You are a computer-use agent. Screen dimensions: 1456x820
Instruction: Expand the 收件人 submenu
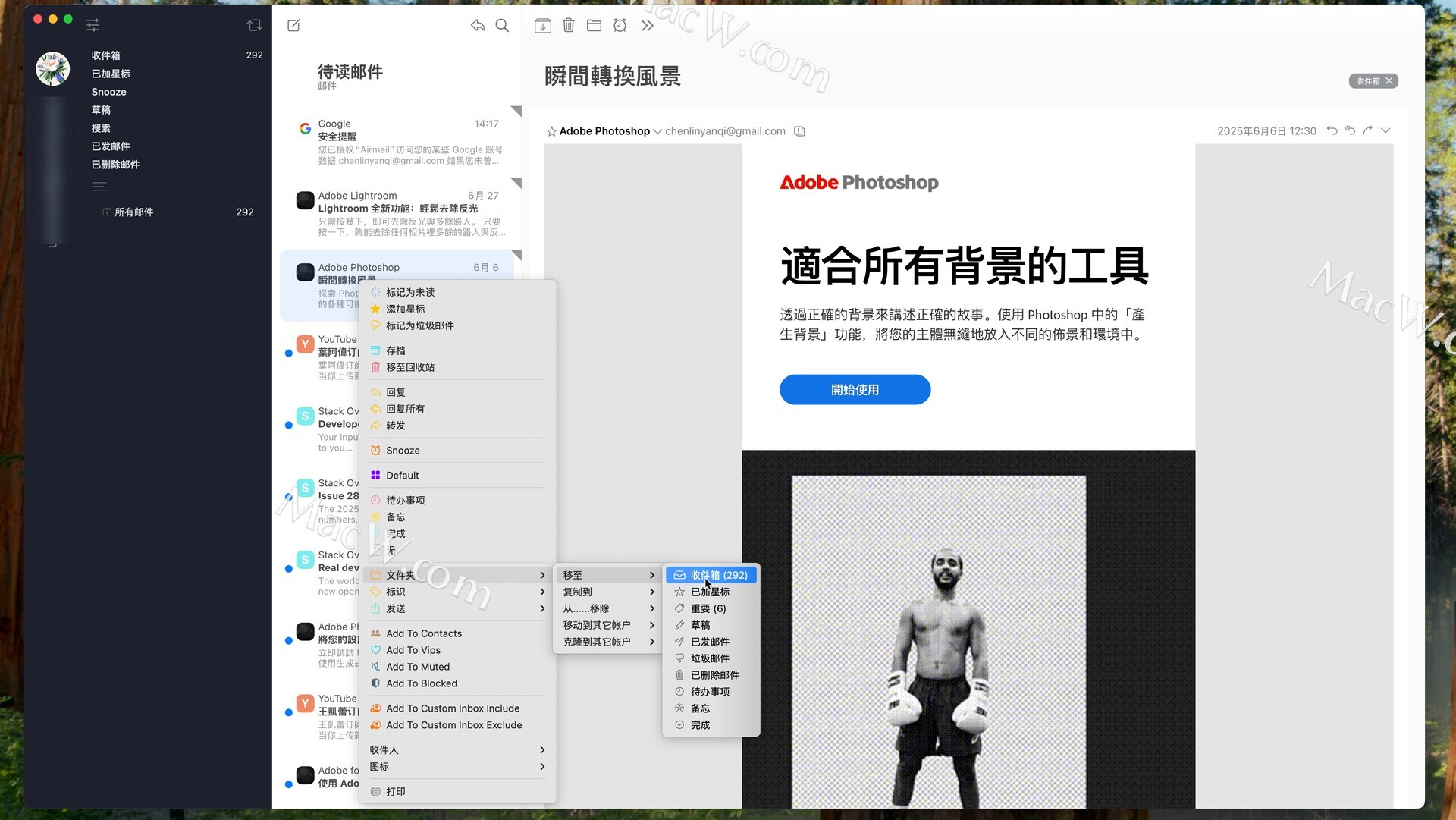click(x=457, y=750)
